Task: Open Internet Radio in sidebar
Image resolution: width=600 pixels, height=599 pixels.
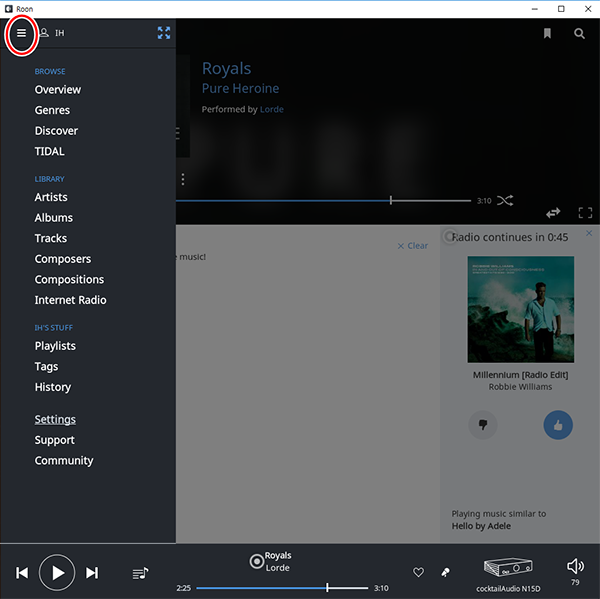Action: pos(70,300)
